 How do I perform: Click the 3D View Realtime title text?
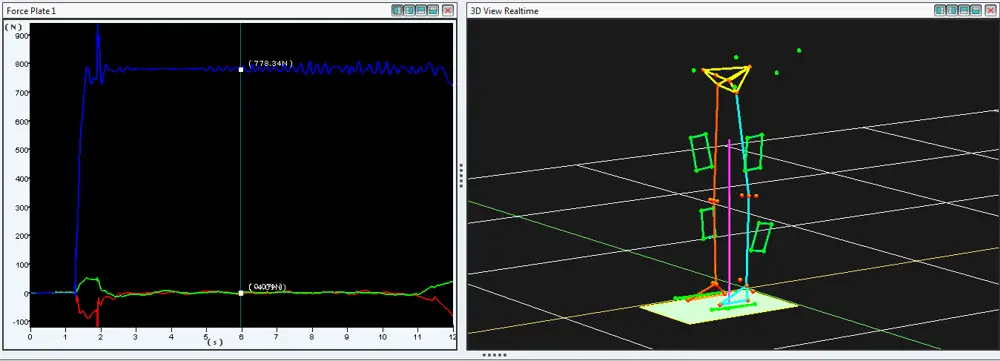click(x=504, y=11)
